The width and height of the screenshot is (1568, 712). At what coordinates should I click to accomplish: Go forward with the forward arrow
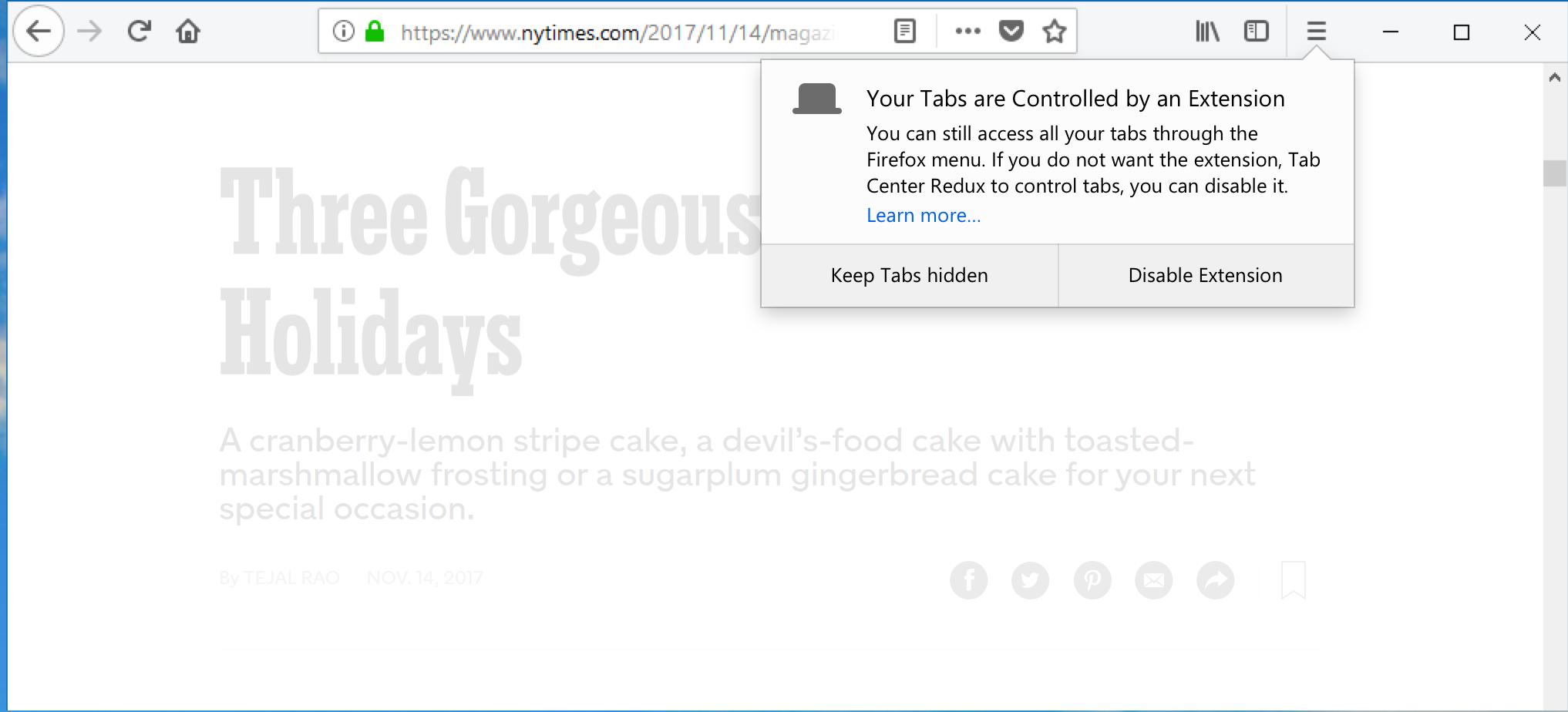[89, 32]
